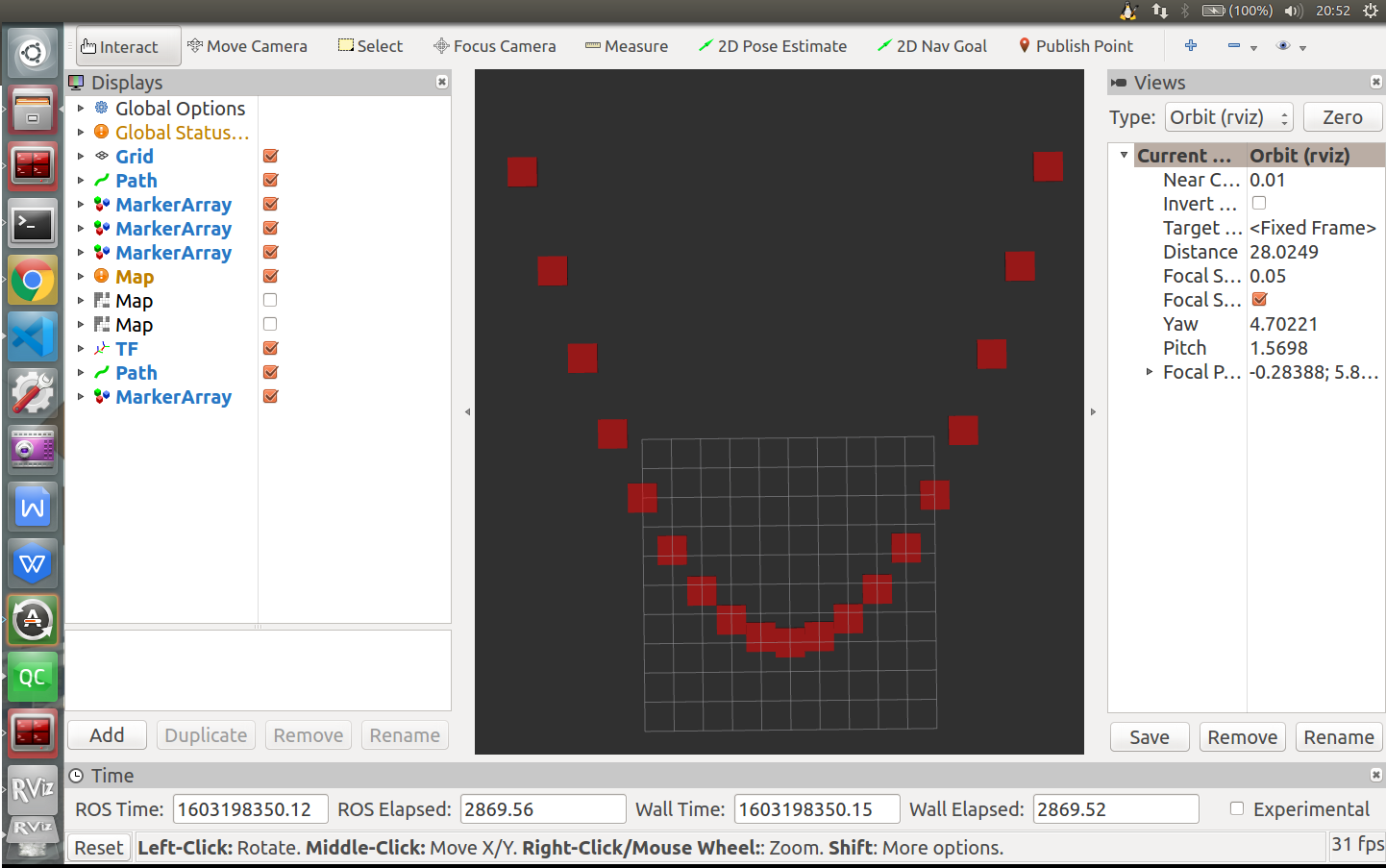Click the ROS Time input field
The height and width of the screenshot is (868, 1386).
(250, 808)
